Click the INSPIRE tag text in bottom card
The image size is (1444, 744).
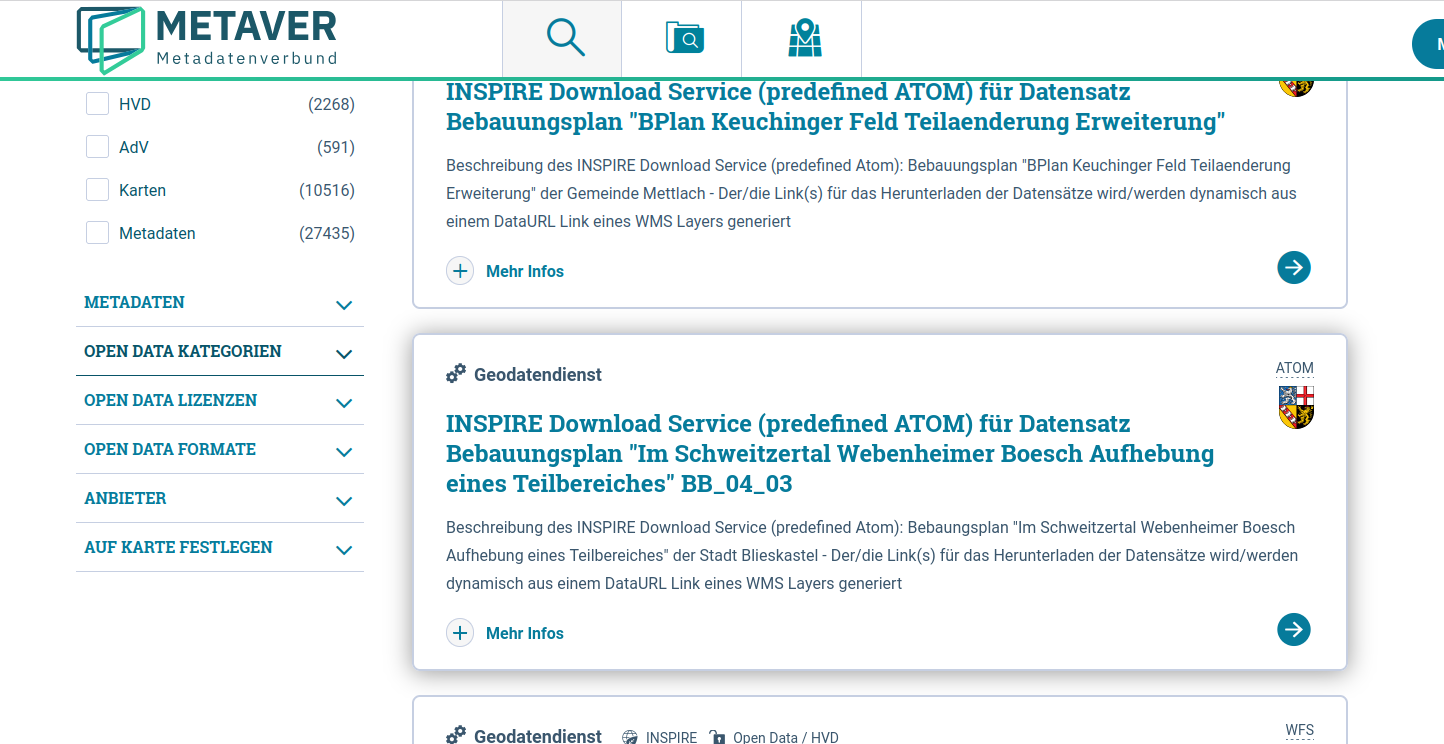pyautogui.click(x=671, y=737)
